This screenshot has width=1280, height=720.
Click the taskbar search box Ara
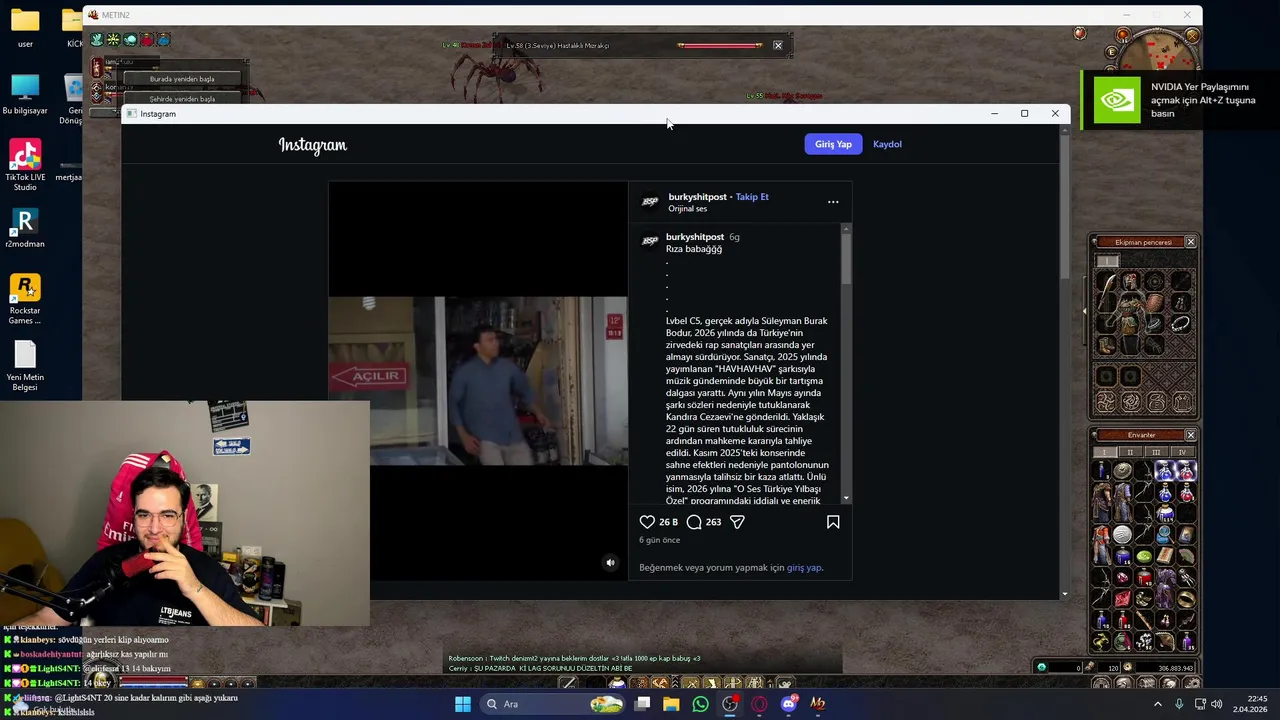(x=553, y=704)
